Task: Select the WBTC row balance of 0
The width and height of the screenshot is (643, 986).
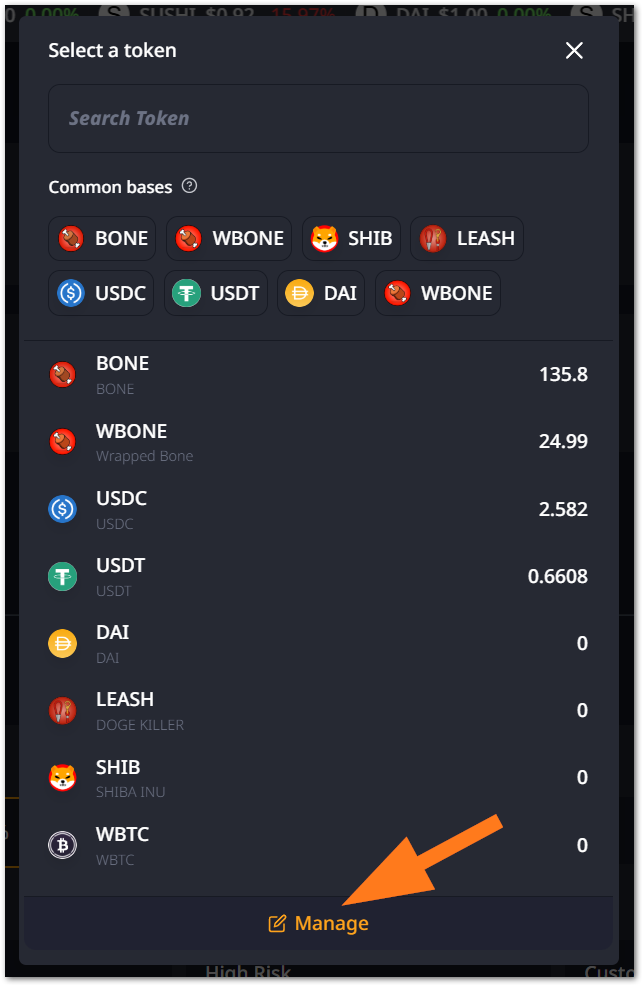Action: (582, 845)
